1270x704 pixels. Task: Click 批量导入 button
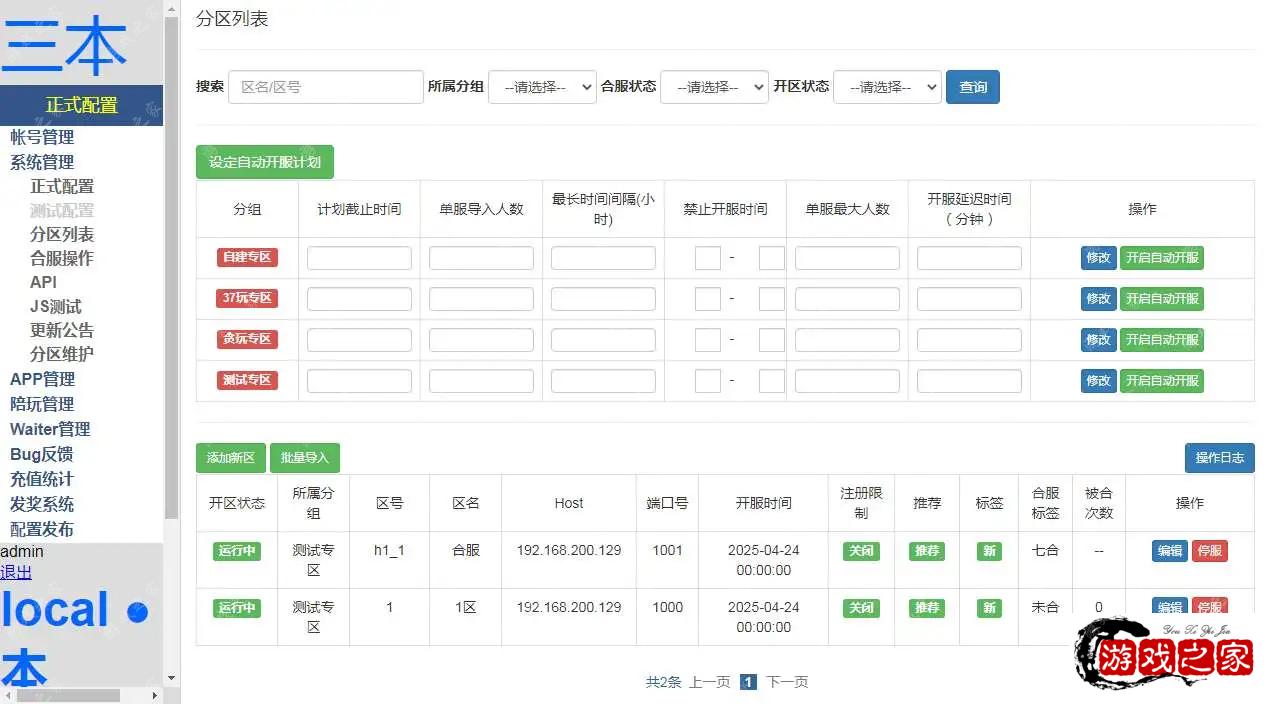click(305, 458)
